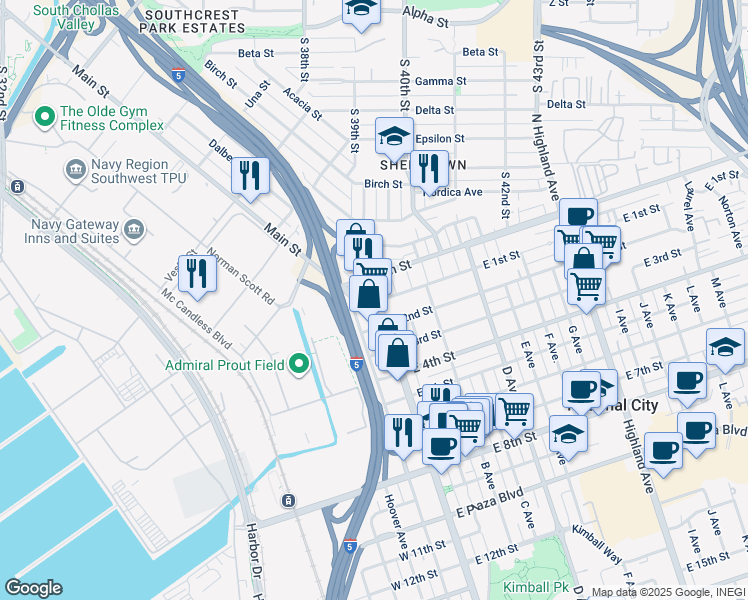Click the Google logo
This screenshot has width=748, height=600.
click(x=33, y=588)
